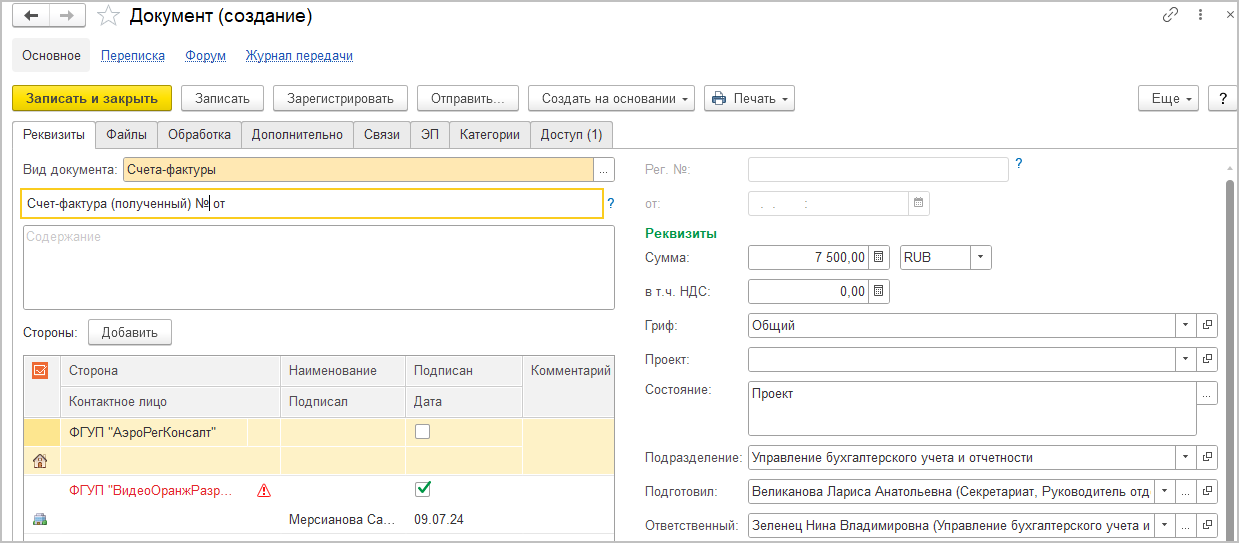
Task: Open the Создать на основании dropdown
Action: [611, 98]
